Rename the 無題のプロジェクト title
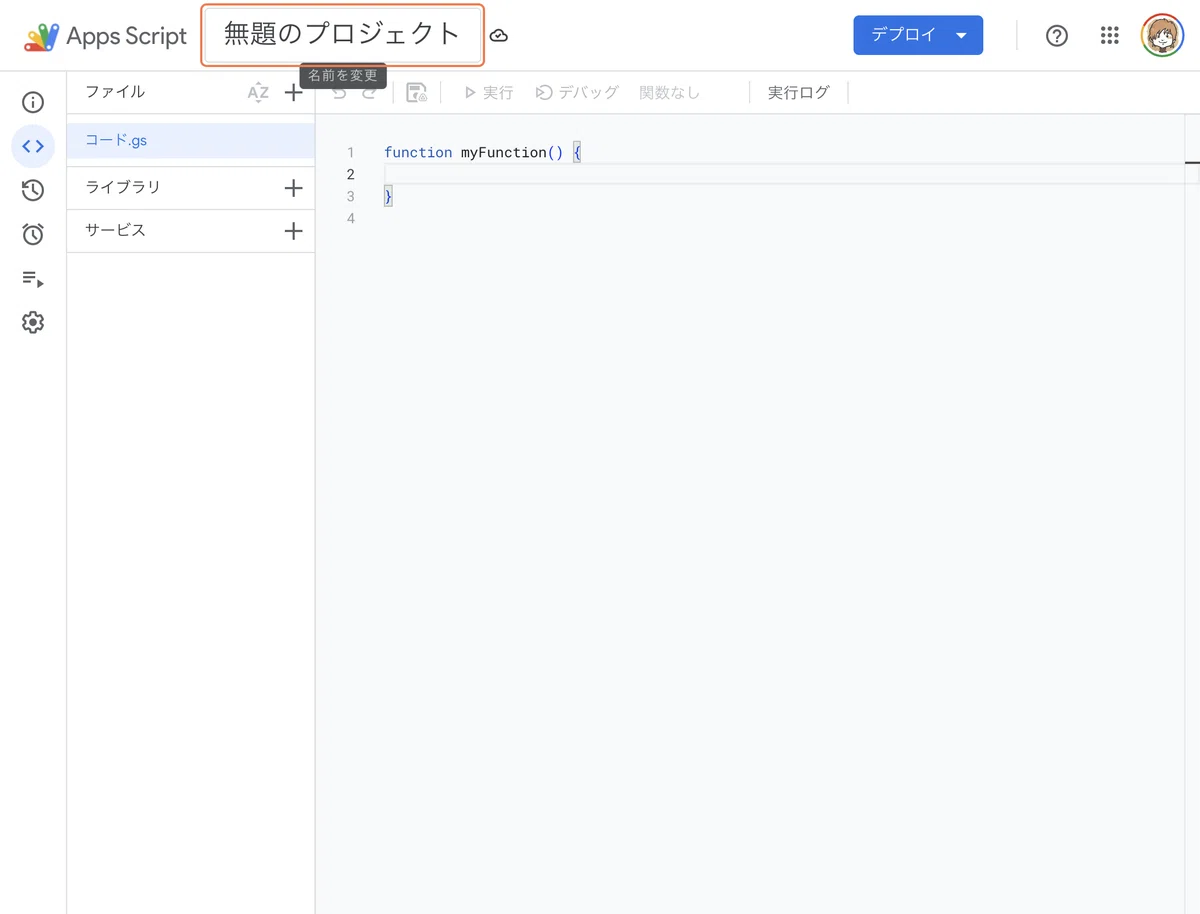The width and height of the screenshot is (1200, 914). (343, 35)
